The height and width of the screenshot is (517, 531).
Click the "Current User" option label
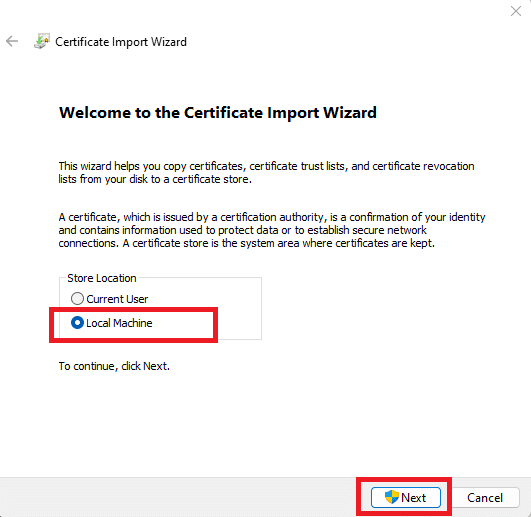point(117,299)
